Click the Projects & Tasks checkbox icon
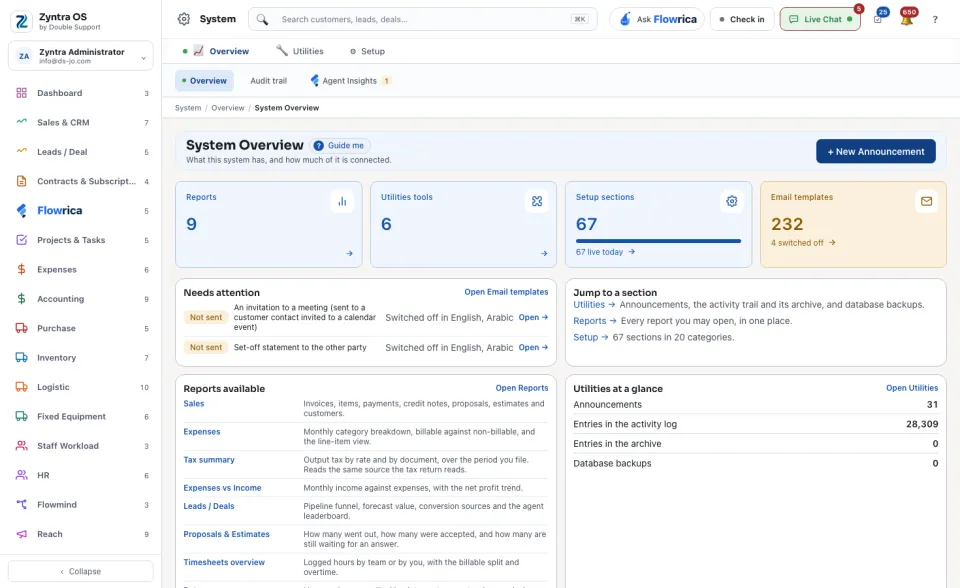The height and width of the screenshot is (588, 960). tap(21, 240)
